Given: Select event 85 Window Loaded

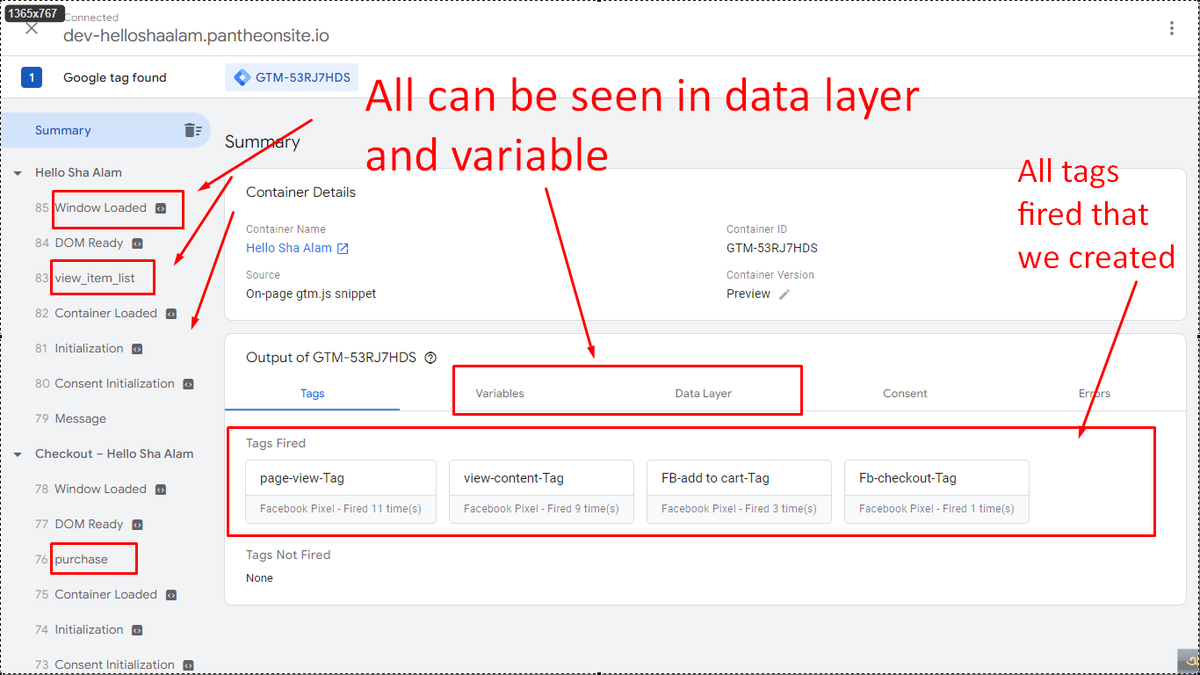Looking at the screenshot, I should (x=100, y=208).
